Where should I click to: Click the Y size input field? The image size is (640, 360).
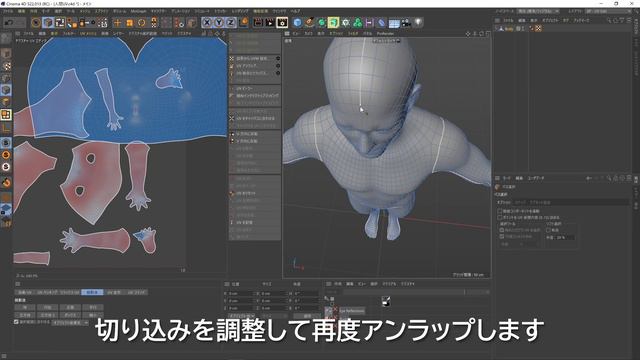273,301
